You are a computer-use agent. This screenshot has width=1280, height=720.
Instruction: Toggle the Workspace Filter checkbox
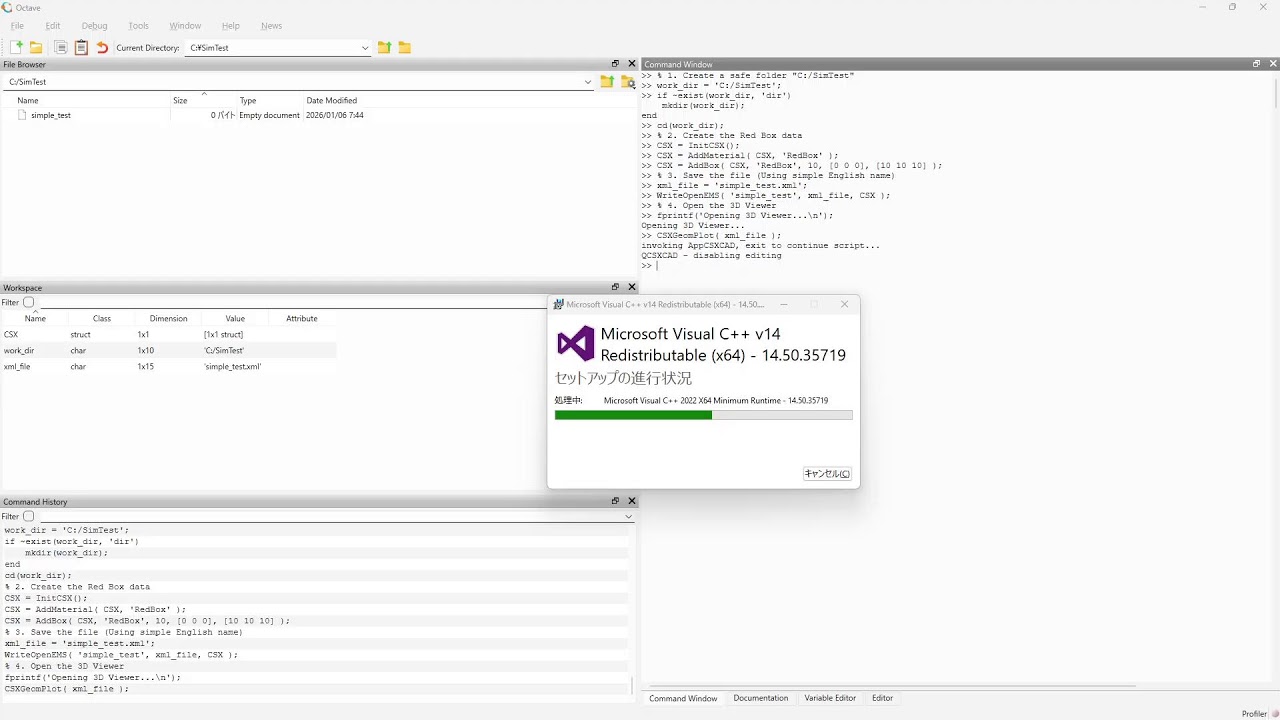(x=28, y=302)
